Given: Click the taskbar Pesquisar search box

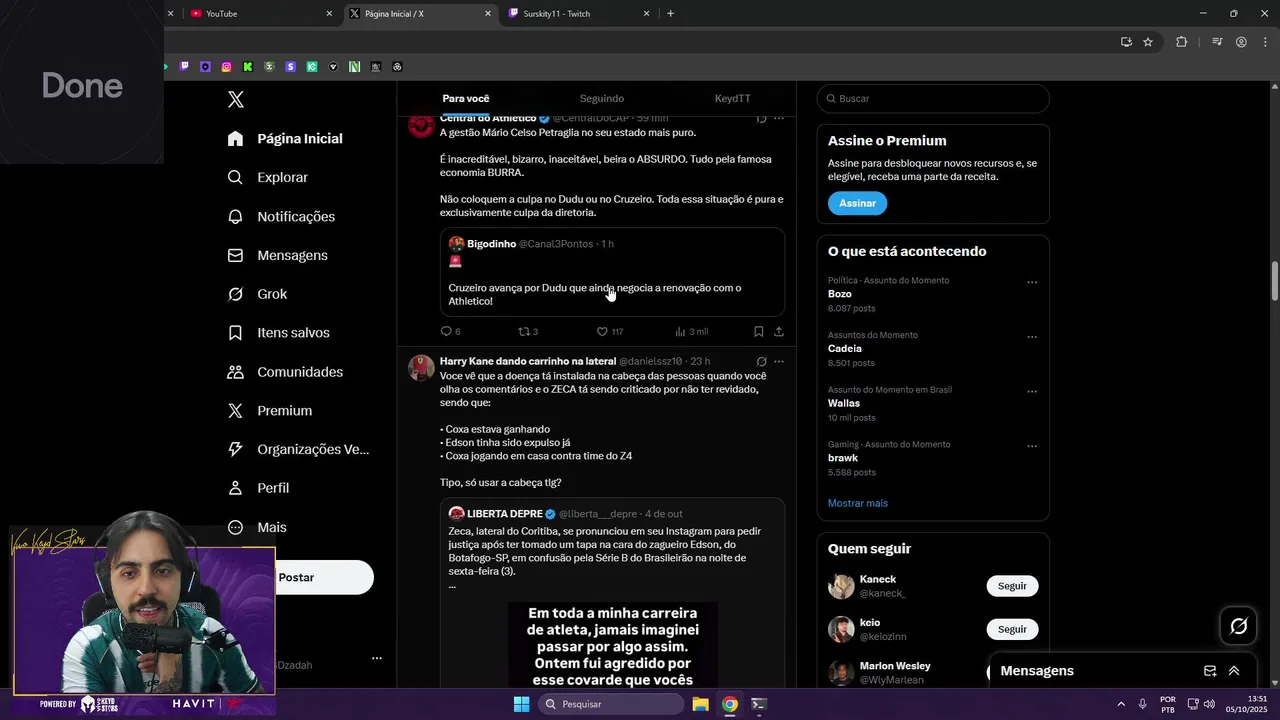Looking at the screenshot, I should (x=612, y=704).
